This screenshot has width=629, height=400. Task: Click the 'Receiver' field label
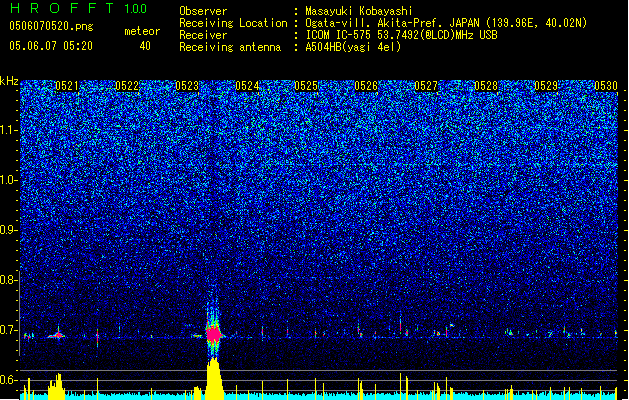(203, 35)
